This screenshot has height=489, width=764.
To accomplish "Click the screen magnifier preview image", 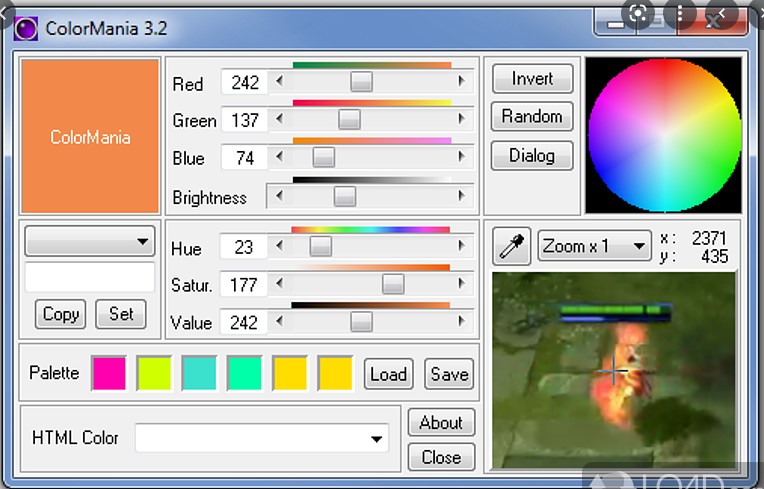I will pyautogui.click(x=613, y=370).
